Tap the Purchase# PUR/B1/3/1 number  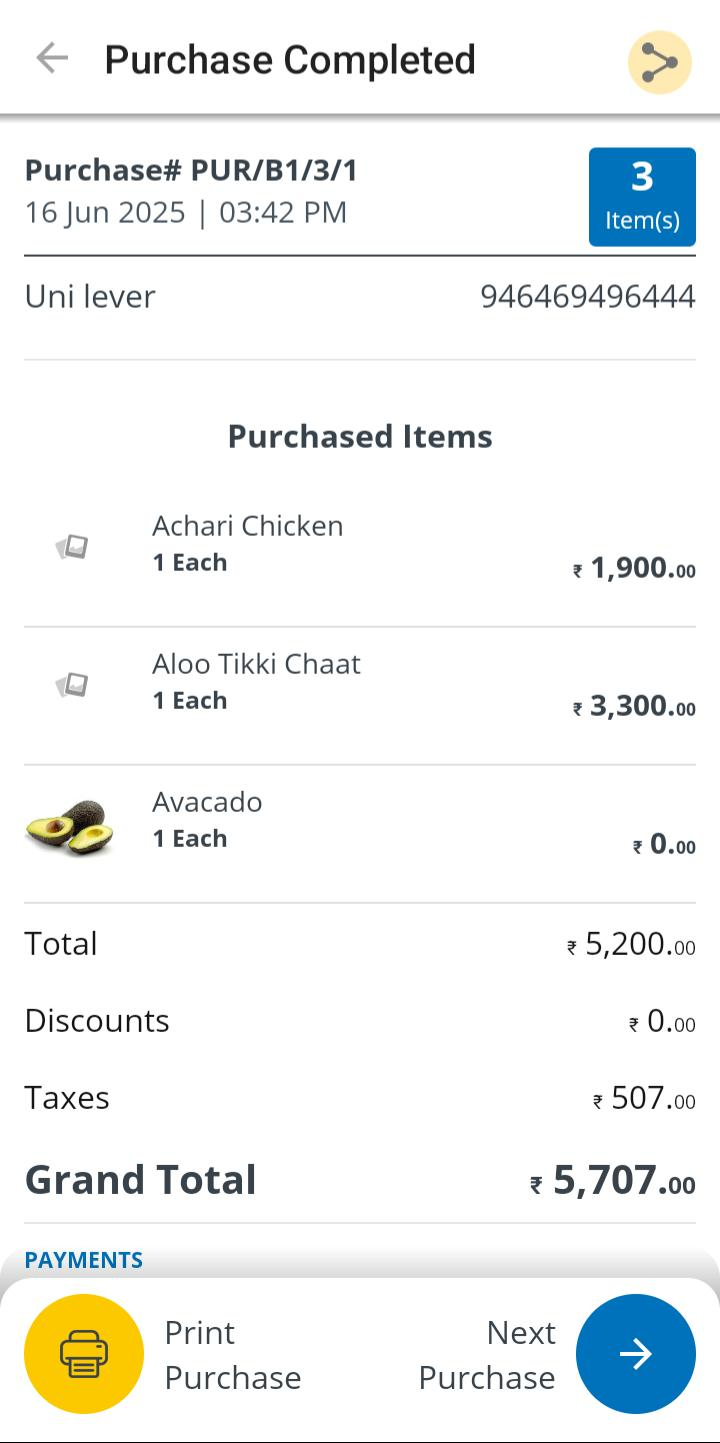[191, 170]
